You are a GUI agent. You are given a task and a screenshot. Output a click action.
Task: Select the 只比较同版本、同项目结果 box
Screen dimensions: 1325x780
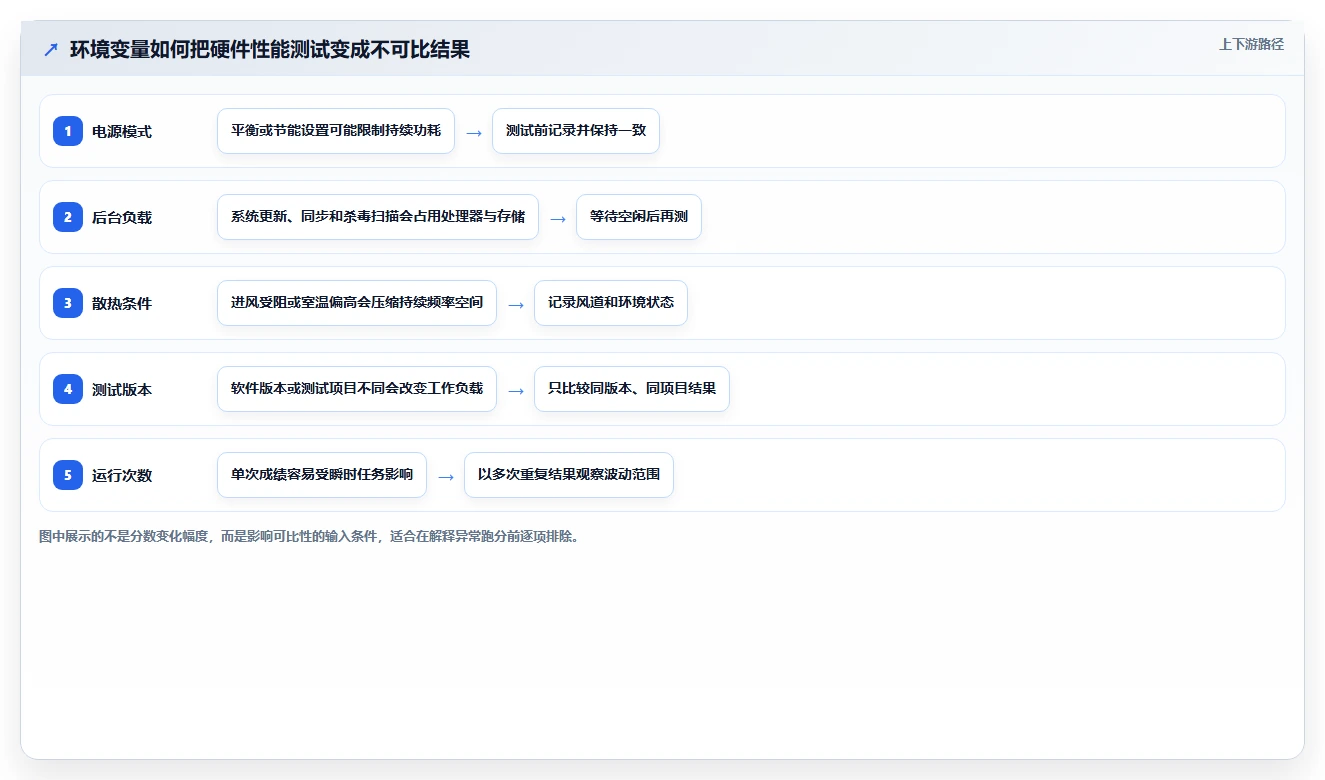[x=632, y=389]
